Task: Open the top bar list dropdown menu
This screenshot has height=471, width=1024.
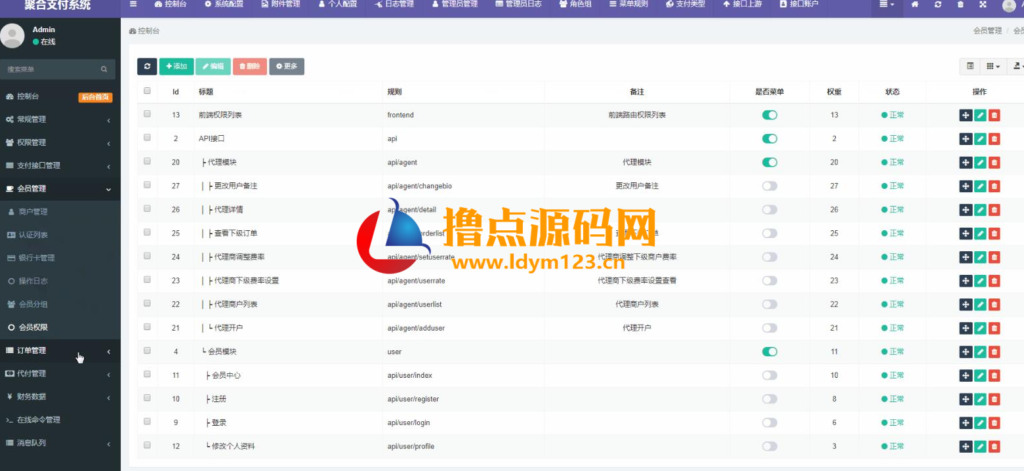Action: [x=886, y=4]
